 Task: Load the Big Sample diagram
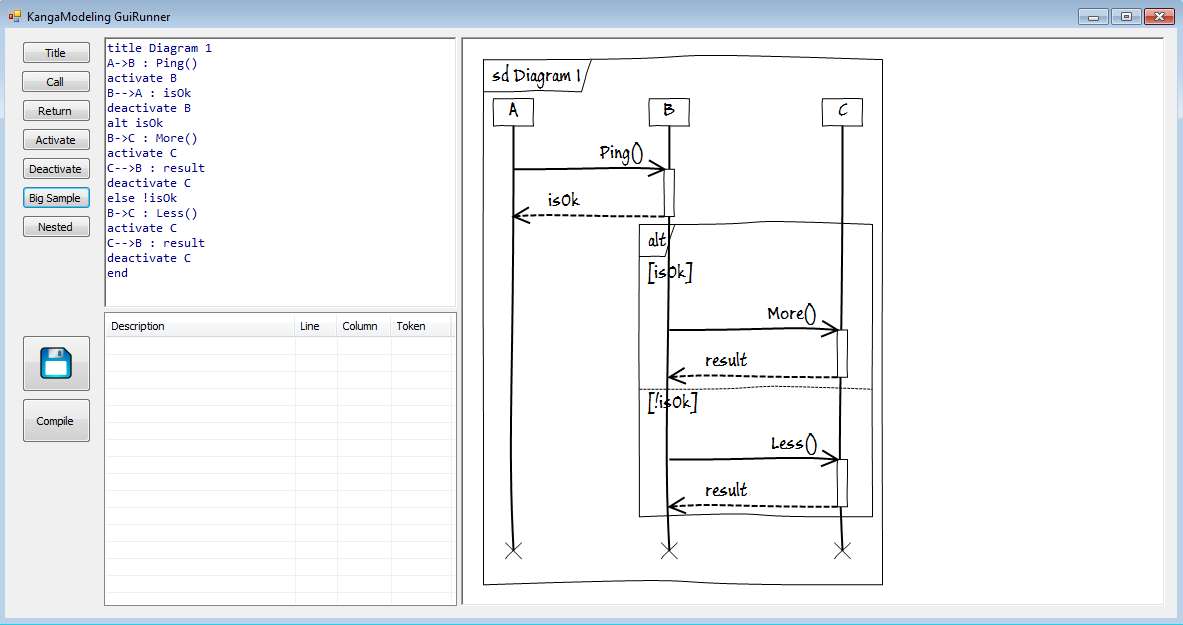click(x=56, y=198)
